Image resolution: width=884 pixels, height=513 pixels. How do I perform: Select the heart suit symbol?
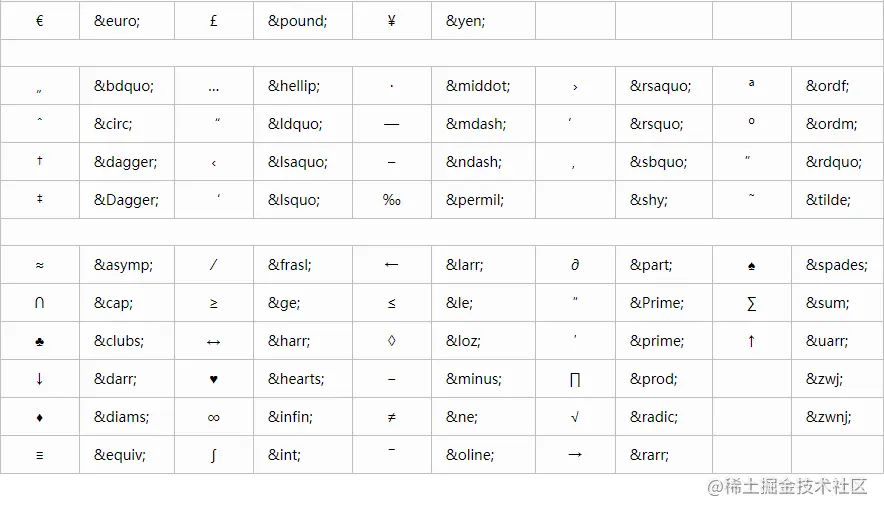click(214, 379)
